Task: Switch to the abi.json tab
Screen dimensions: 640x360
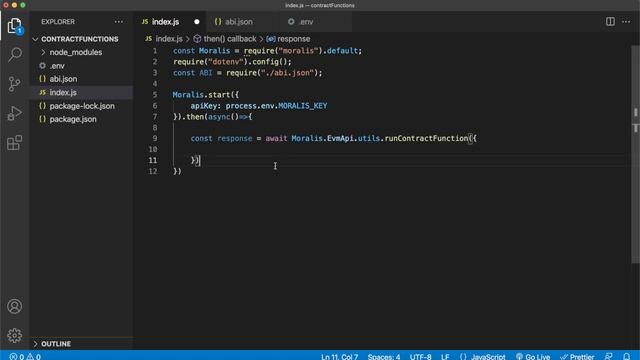Action: [239, 22]
